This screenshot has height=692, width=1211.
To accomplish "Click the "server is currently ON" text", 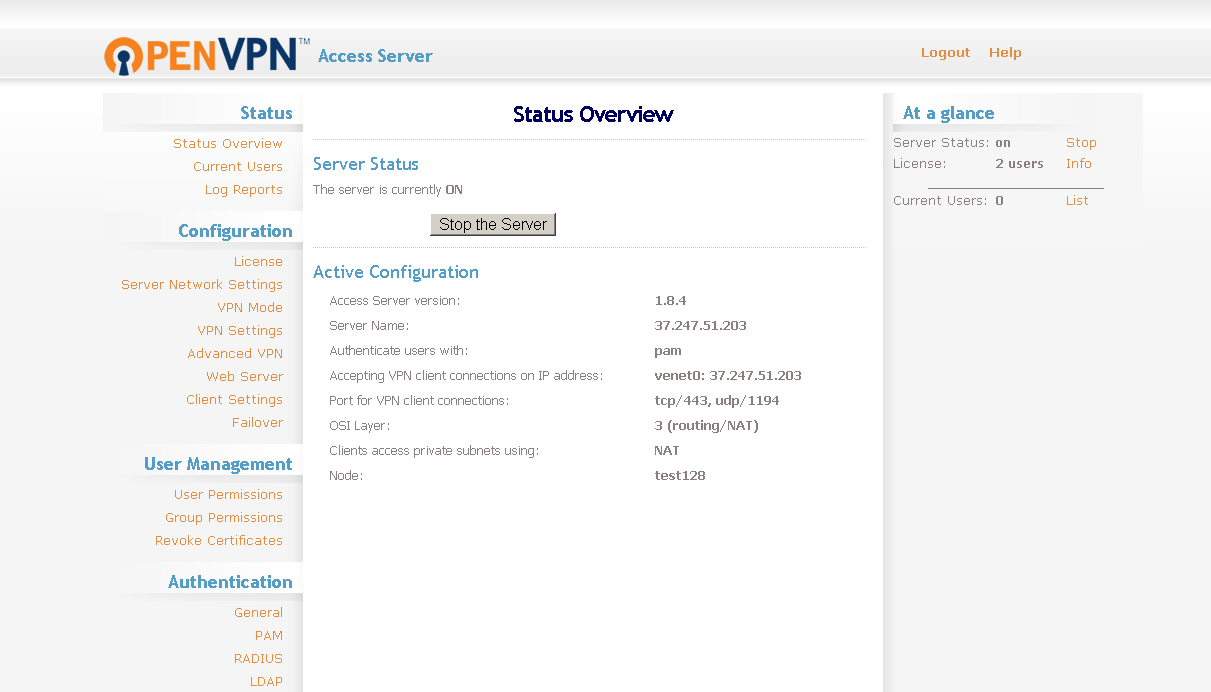I will pos(388,190).
